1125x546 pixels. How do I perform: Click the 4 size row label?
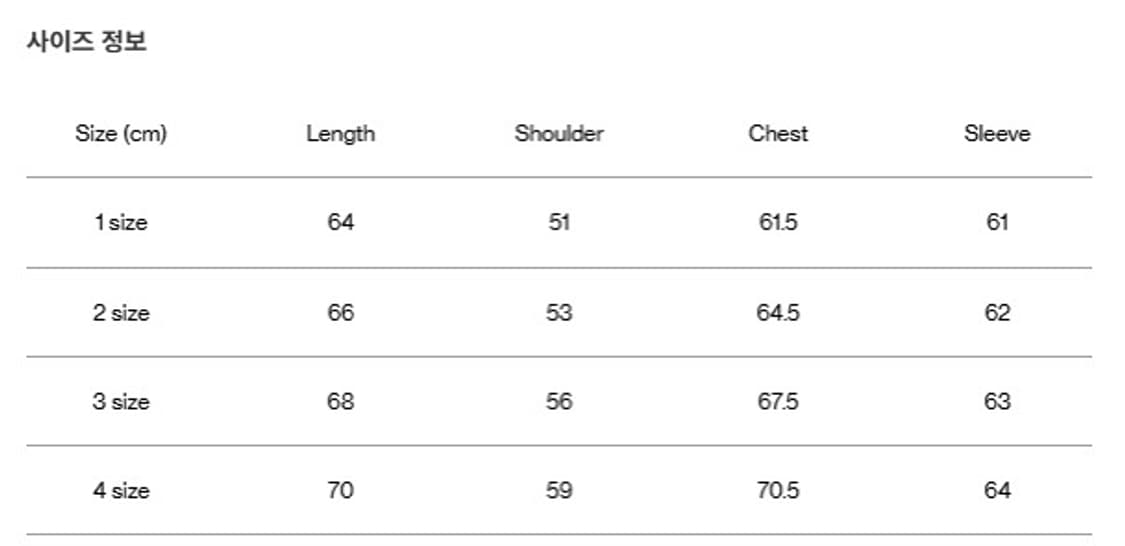click(x=121, y=490)
